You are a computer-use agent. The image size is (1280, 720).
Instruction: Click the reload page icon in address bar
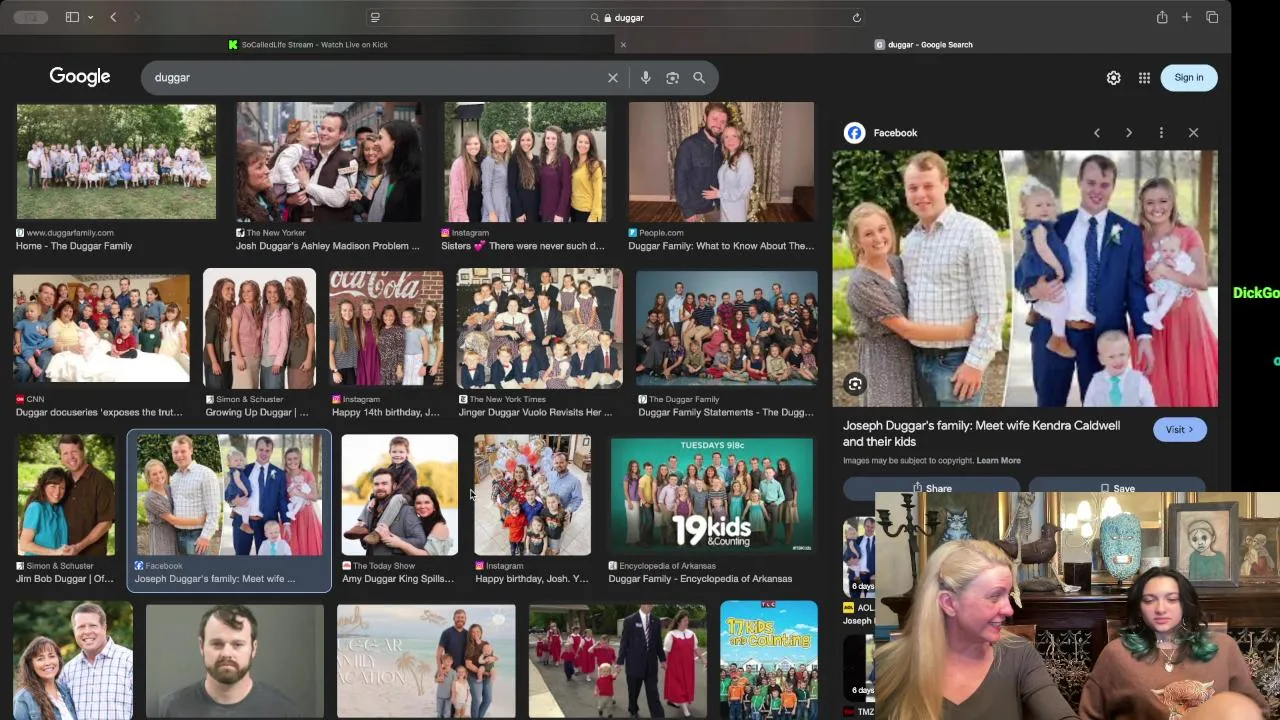[x=856, y=17]
